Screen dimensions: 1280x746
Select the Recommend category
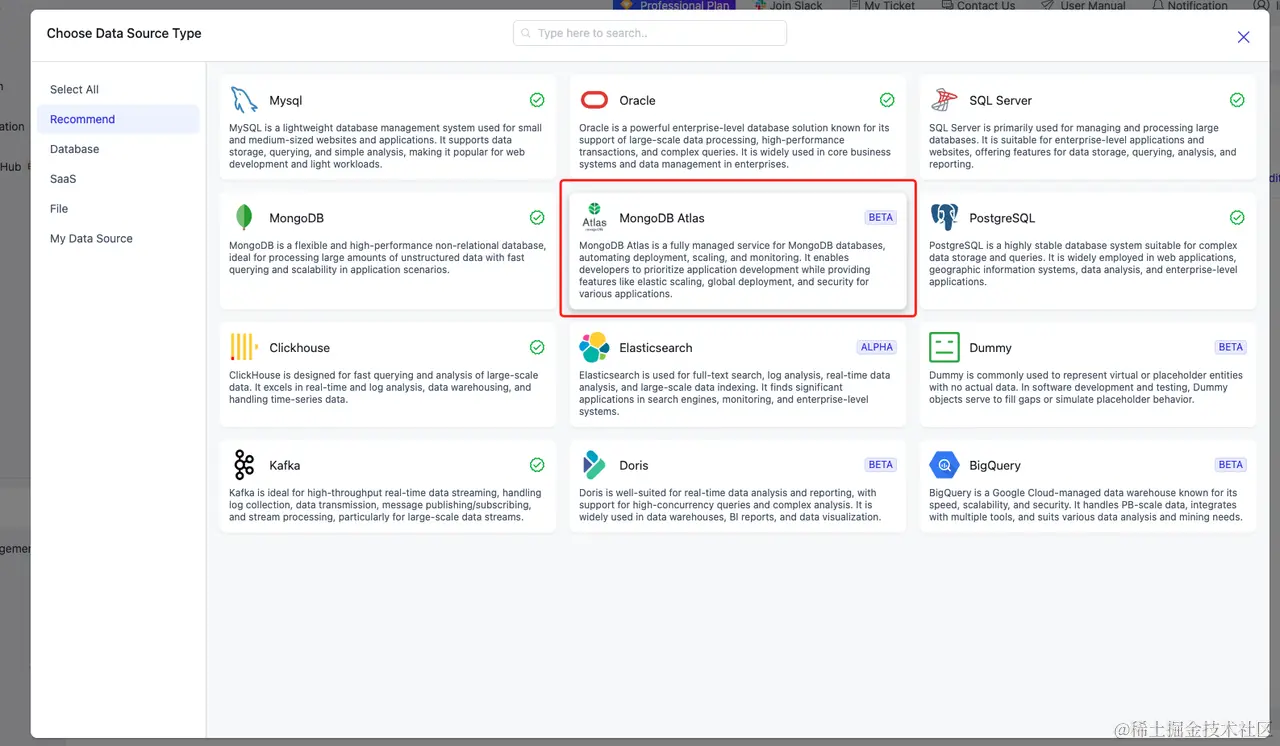(x=118, y=119)
